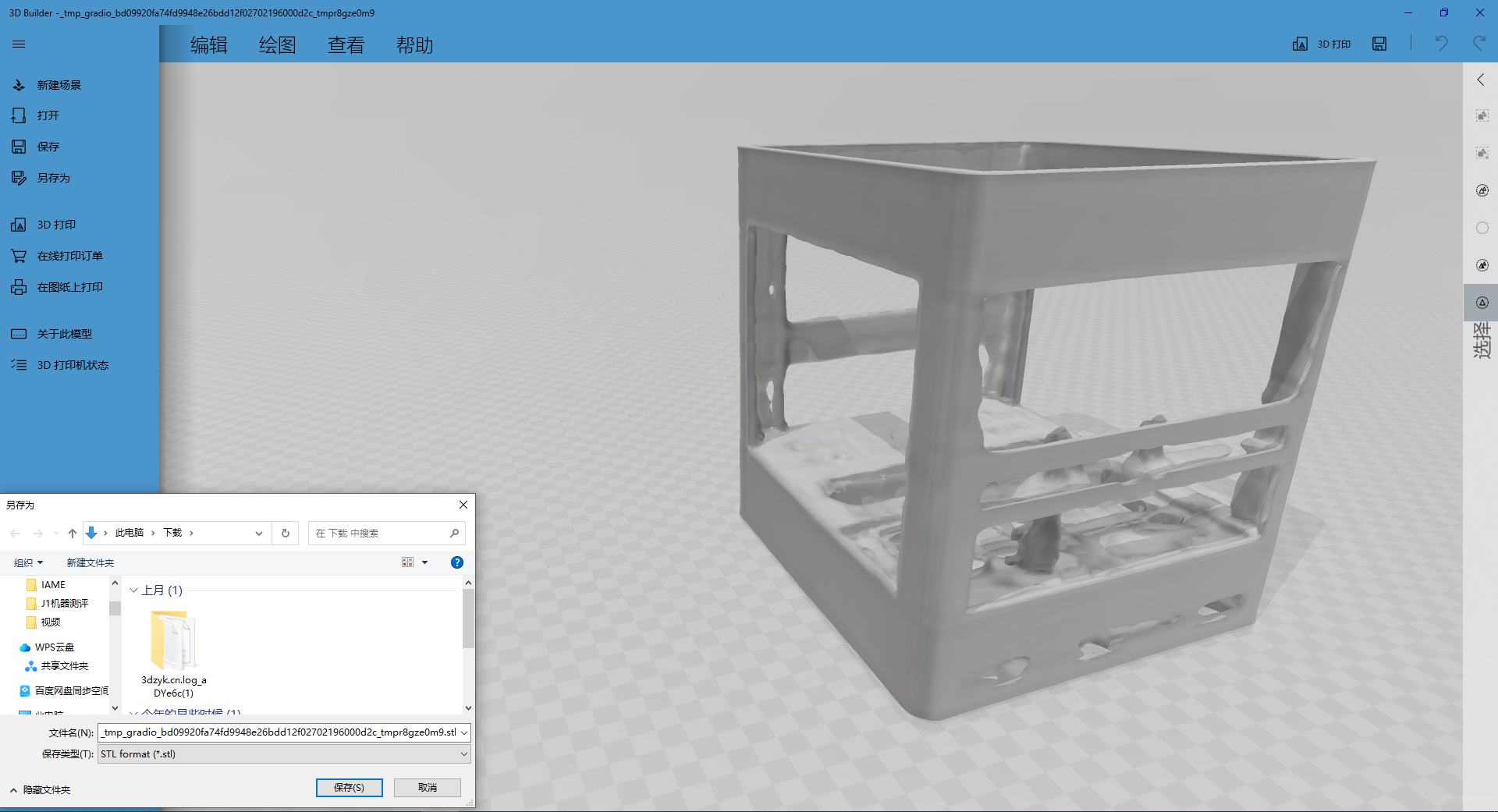The width and height of the screenshot is (1498, 812).
Task: Click the 保存(S) button
Action: [x=350, y=788]
